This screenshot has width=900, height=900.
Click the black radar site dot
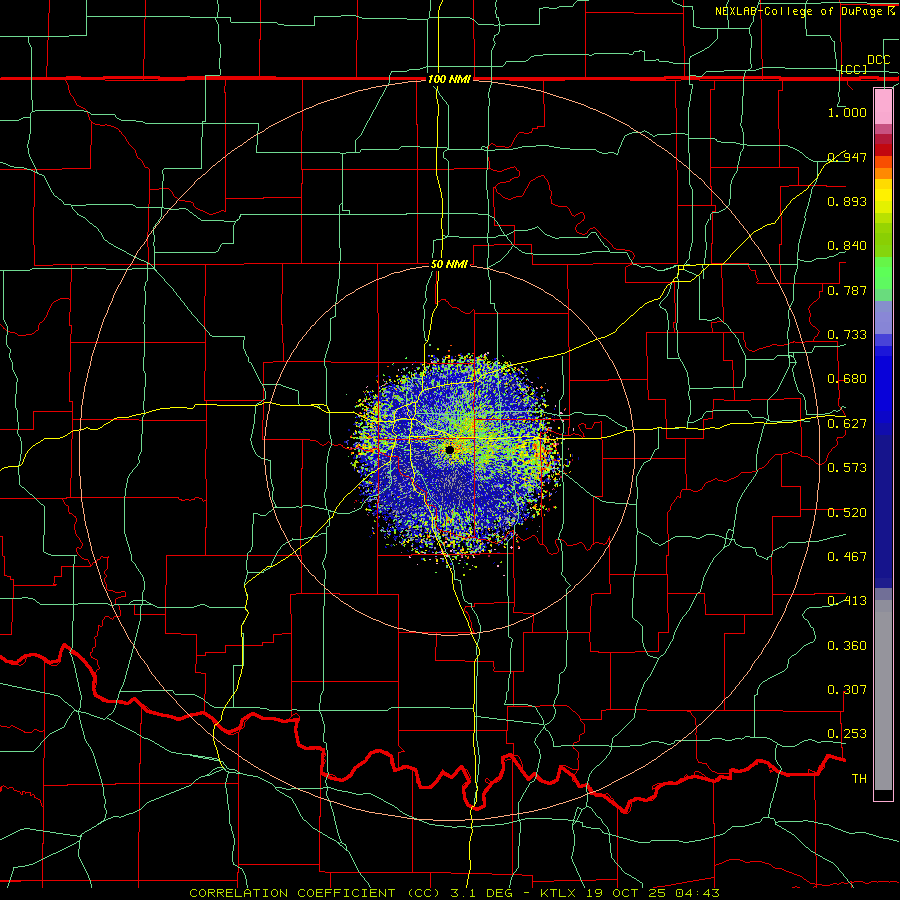(x=449, y=449)
